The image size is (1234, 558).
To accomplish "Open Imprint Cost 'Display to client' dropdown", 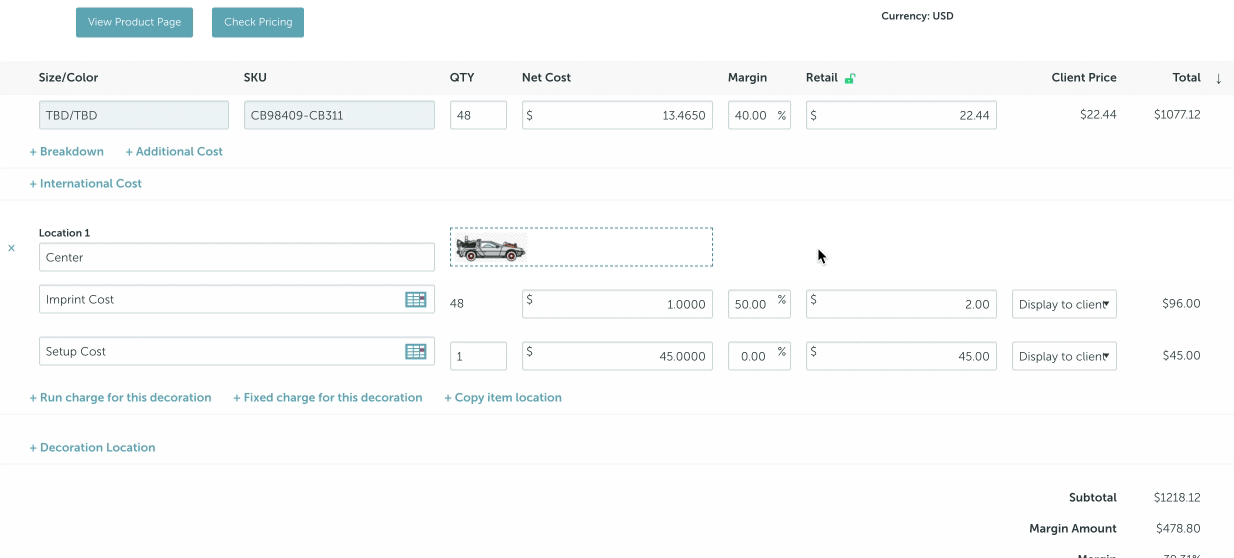I will (1064, 304).
